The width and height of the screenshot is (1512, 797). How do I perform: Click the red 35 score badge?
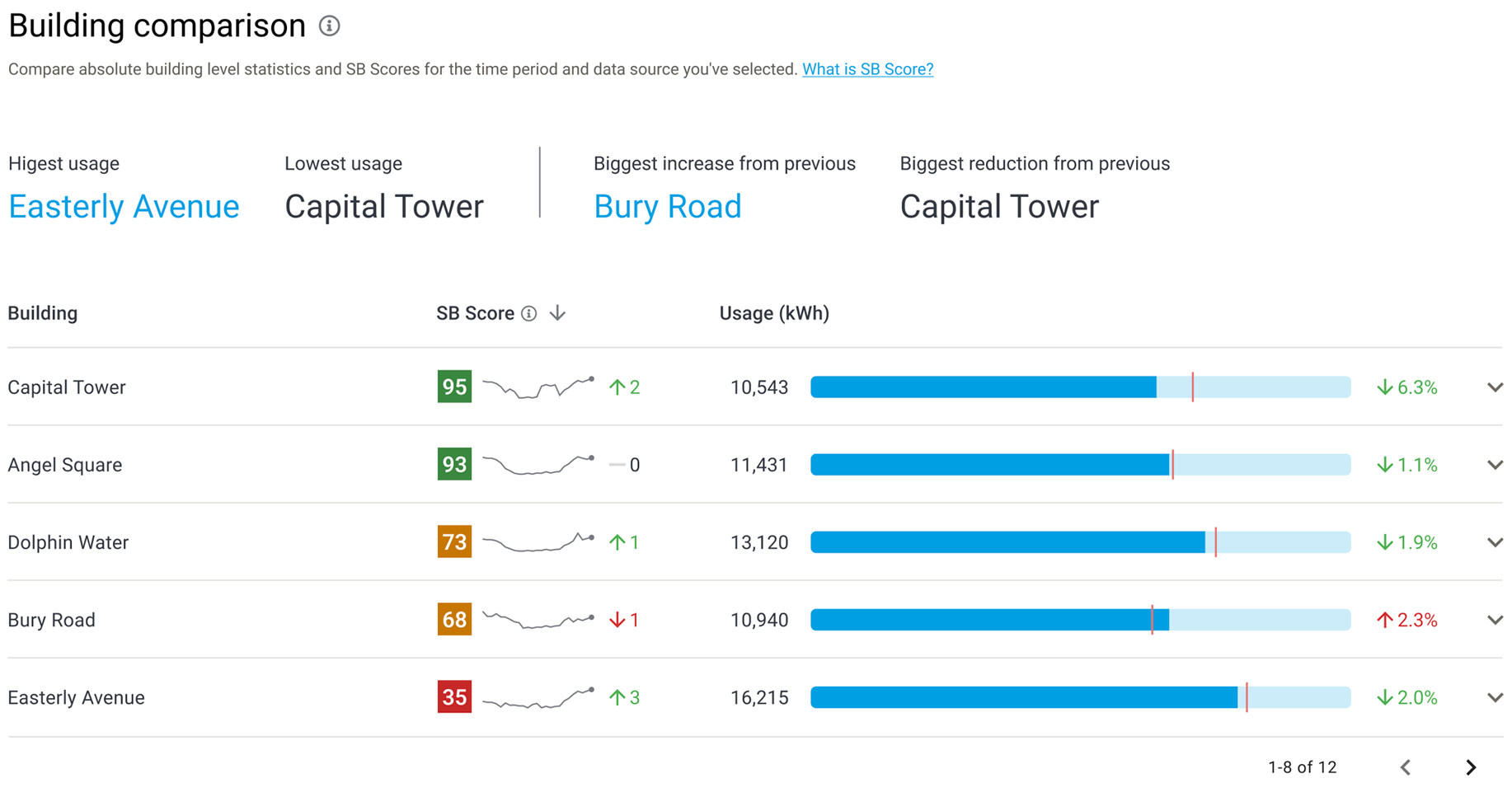pos(454,696)
